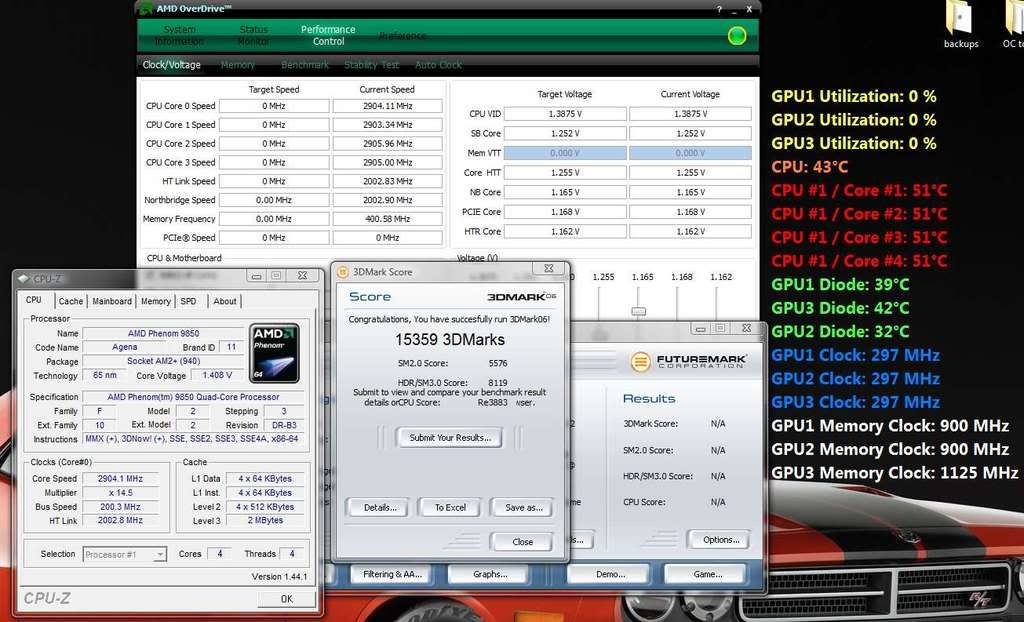Click CPU-Z Core Voltage value 1.408 V
Image resolution: width=1024 pixels, height=622 pixels.
217,376
